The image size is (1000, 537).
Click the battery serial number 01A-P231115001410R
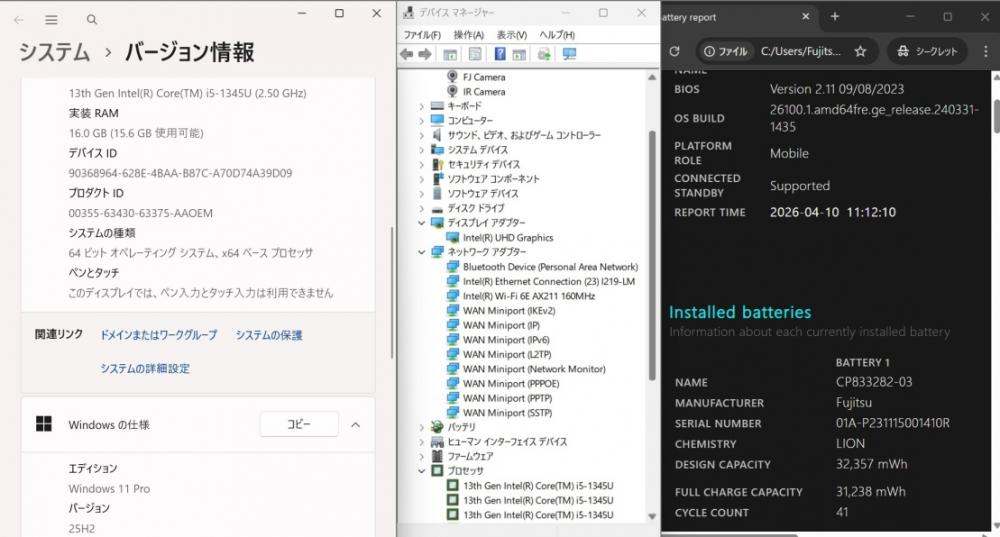pos(893,423)
